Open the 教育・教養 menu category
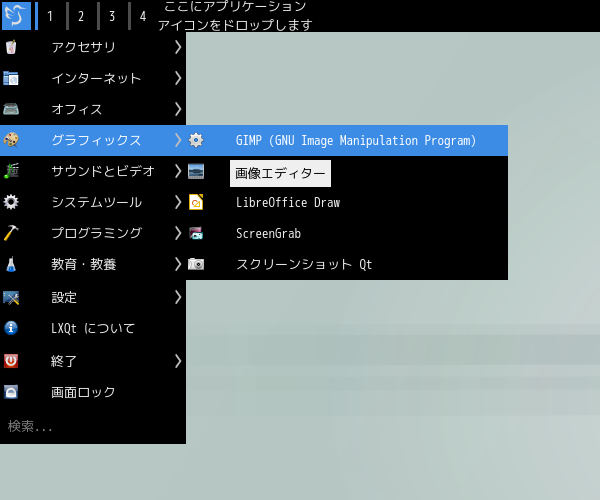 pyautogui.click(x=93, y=264)
